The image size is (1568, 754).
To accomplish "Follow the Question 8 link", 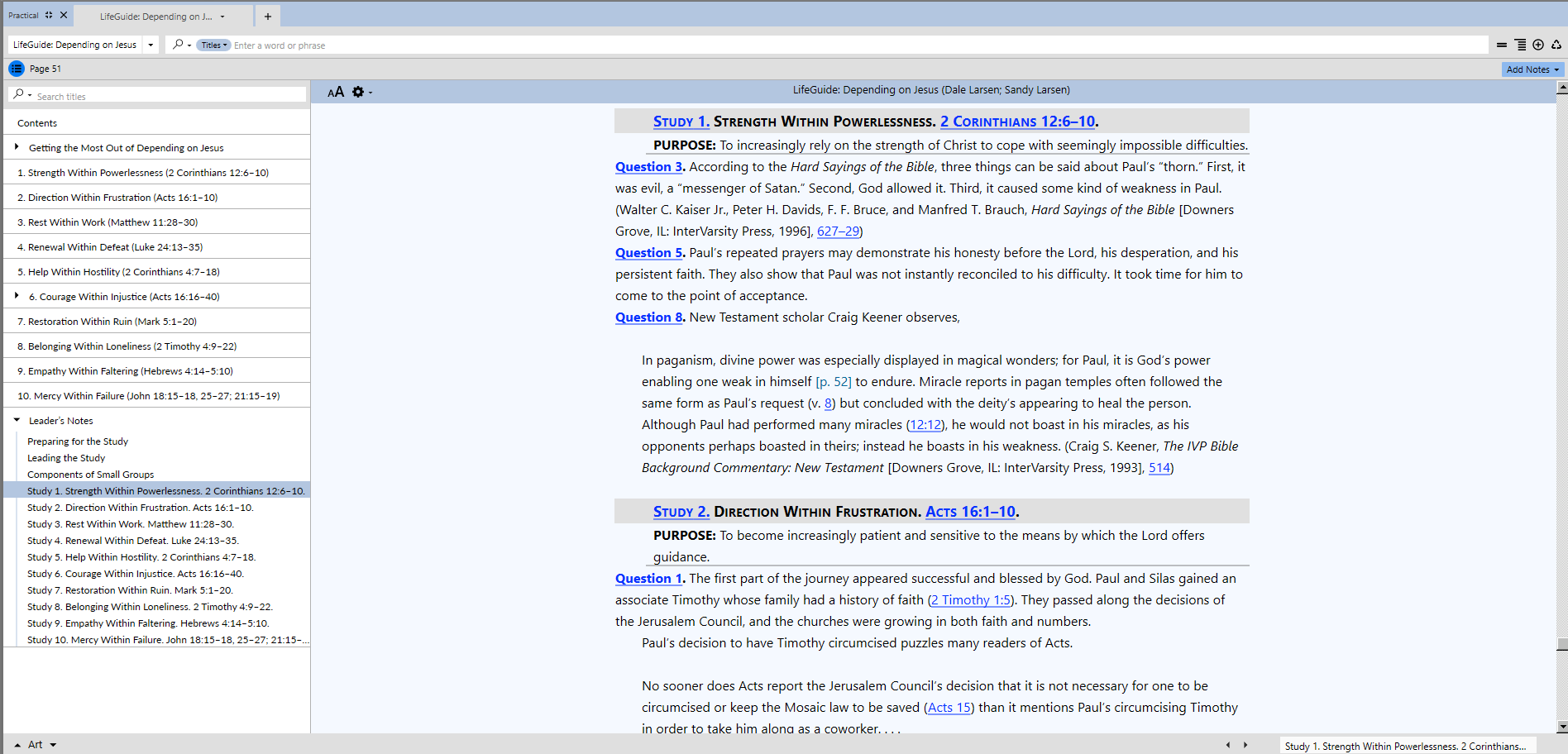I will pos(648,317).
